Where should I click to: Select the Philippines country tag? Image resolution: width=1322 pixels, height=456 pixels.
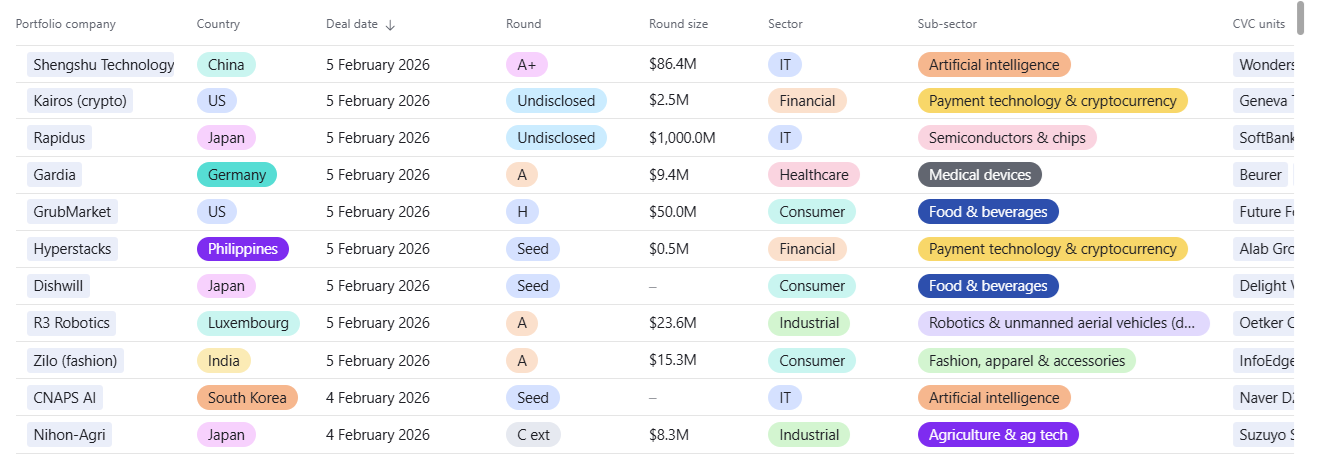[243, 249]
